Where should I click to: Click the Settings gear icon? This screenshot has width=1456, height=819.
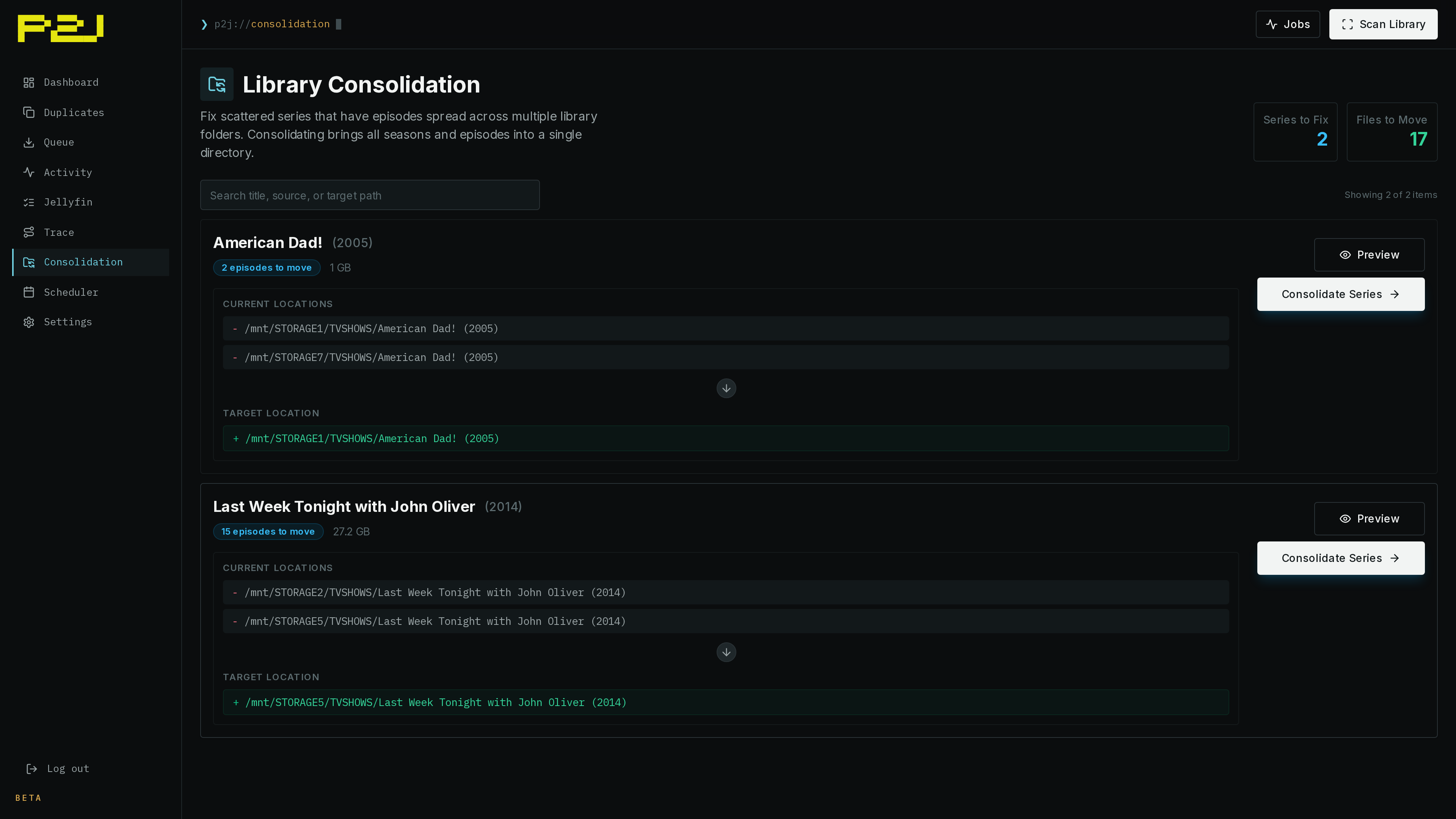[29, 322]
